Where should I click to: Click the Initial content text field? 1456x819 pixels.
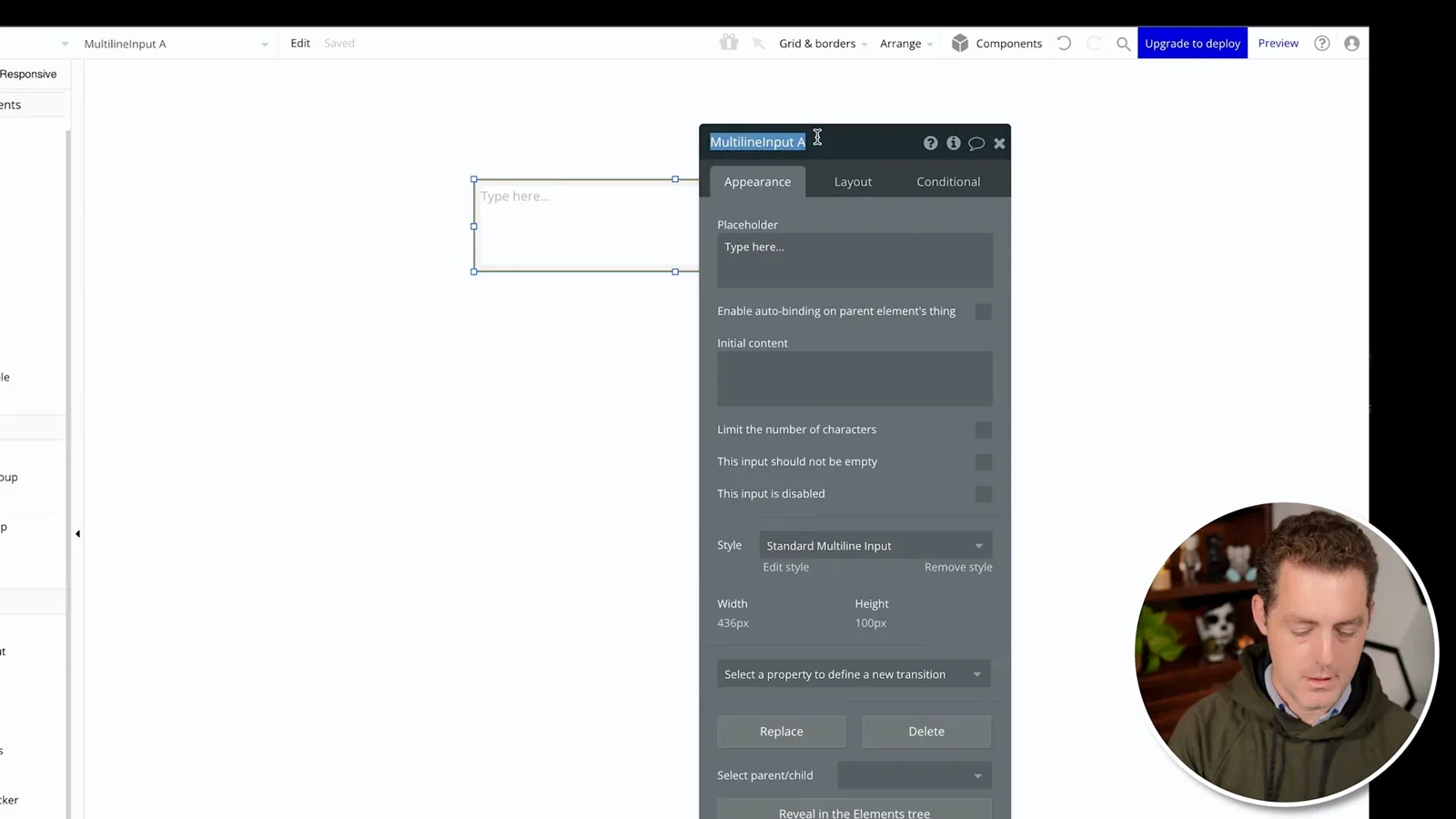tap(854, 379)
